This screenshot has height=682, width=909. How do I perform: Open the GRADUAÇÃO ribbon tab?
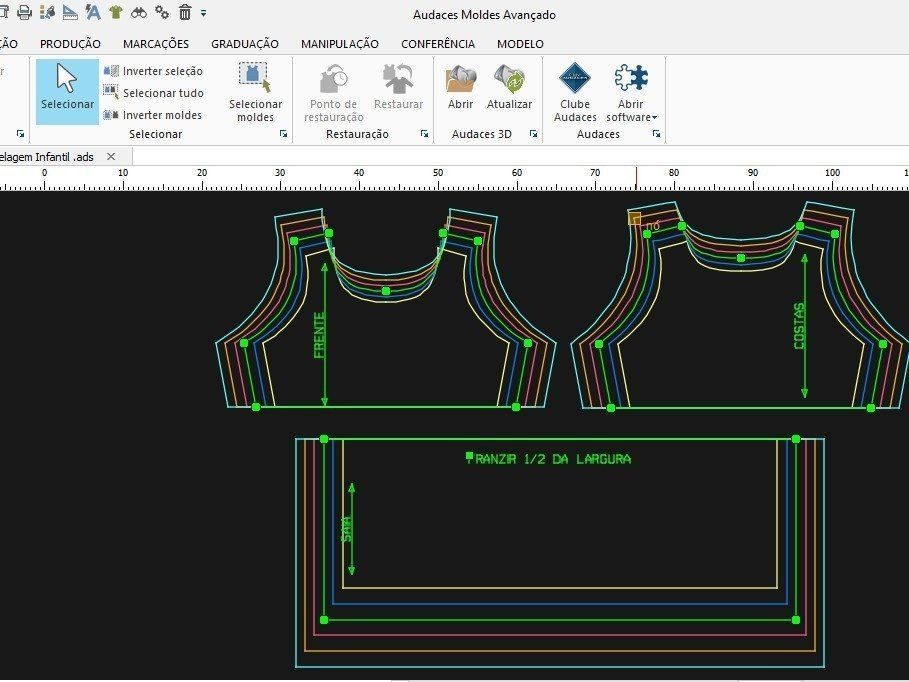[x=245, y=44]
